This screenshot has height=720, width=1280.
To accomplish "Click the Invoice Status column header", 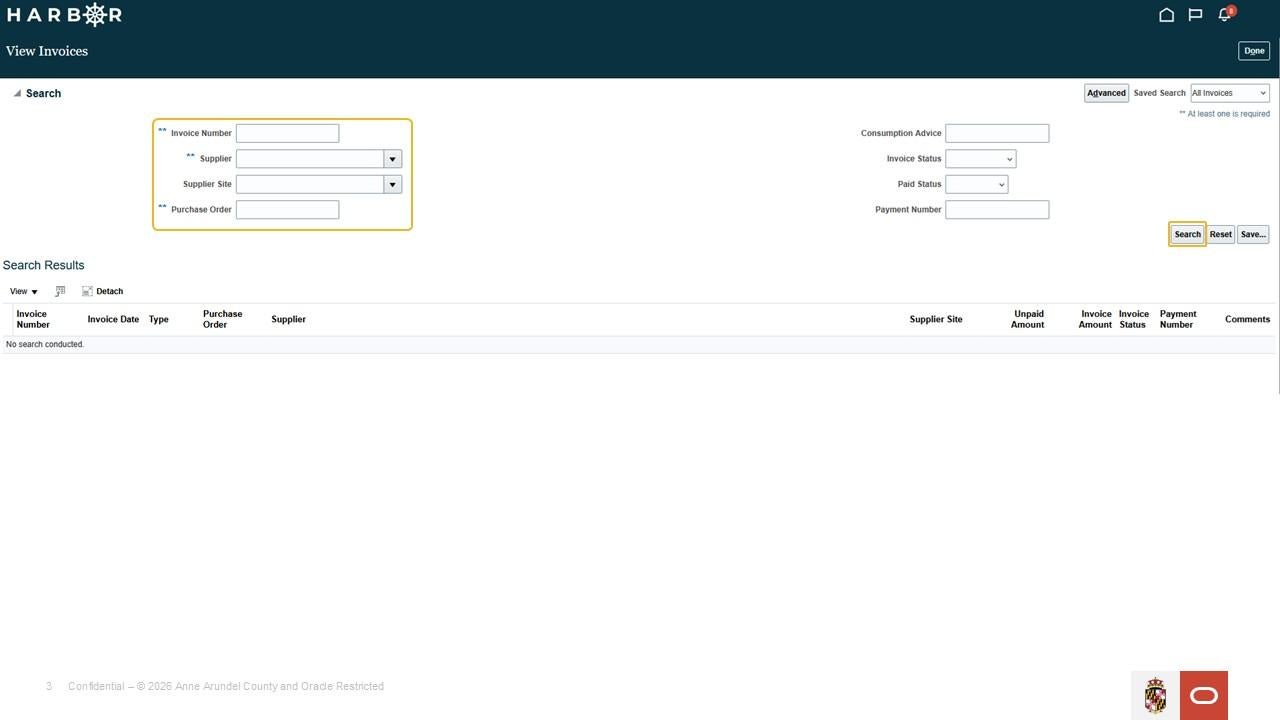I will point(1133,319).
